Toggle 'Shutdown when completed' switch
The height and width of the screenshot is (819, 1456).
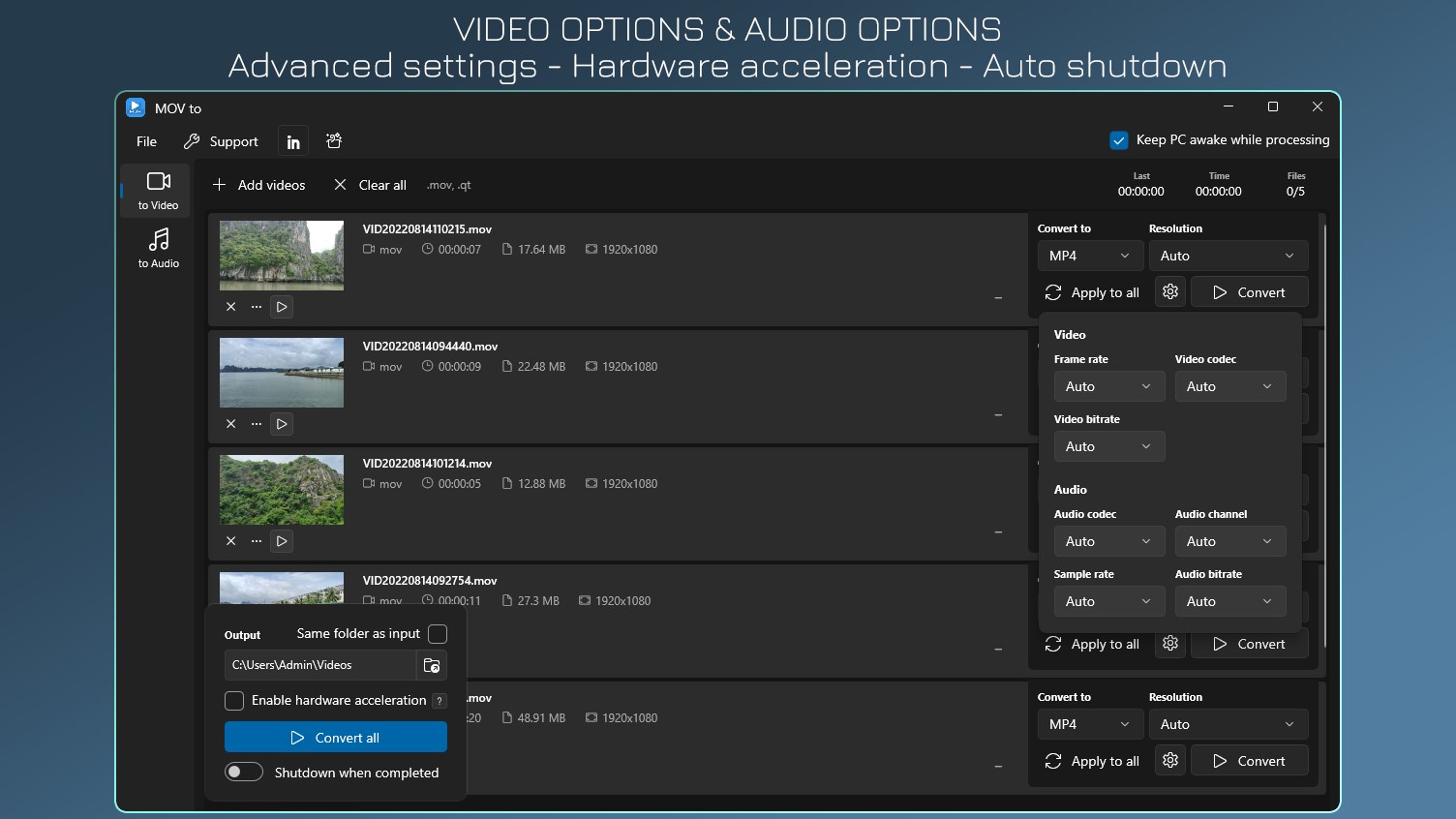pyautogui.click(x=244, y=772)
